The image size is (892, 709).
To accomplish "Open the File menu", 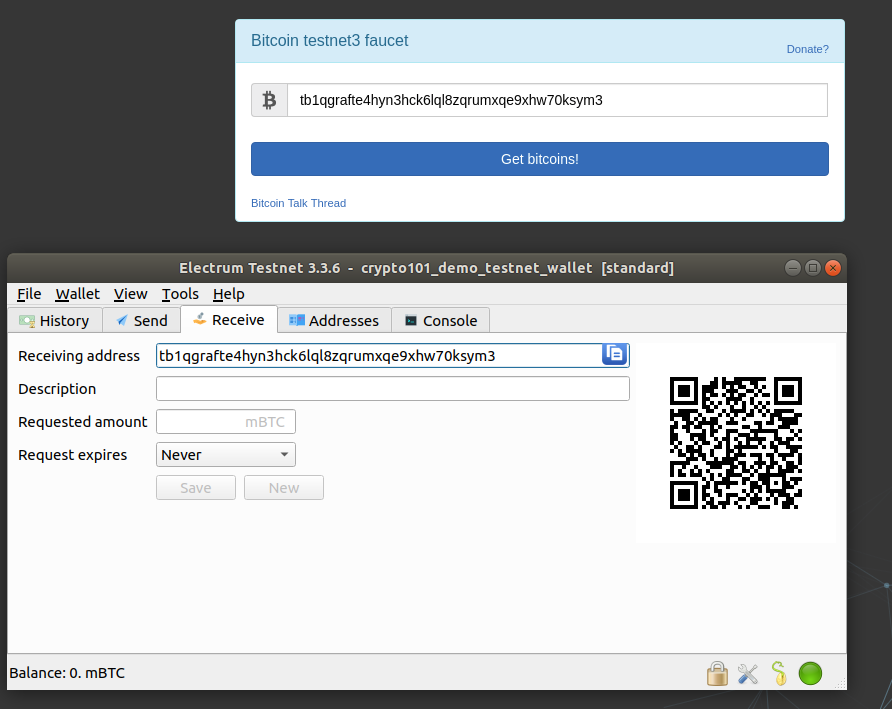I will tap(29, 294).
